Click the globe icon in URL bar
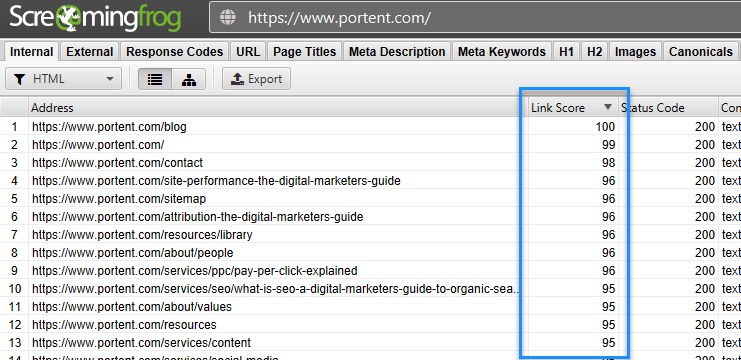The height and width of the screenshot is (360, 741). (228, 18)
